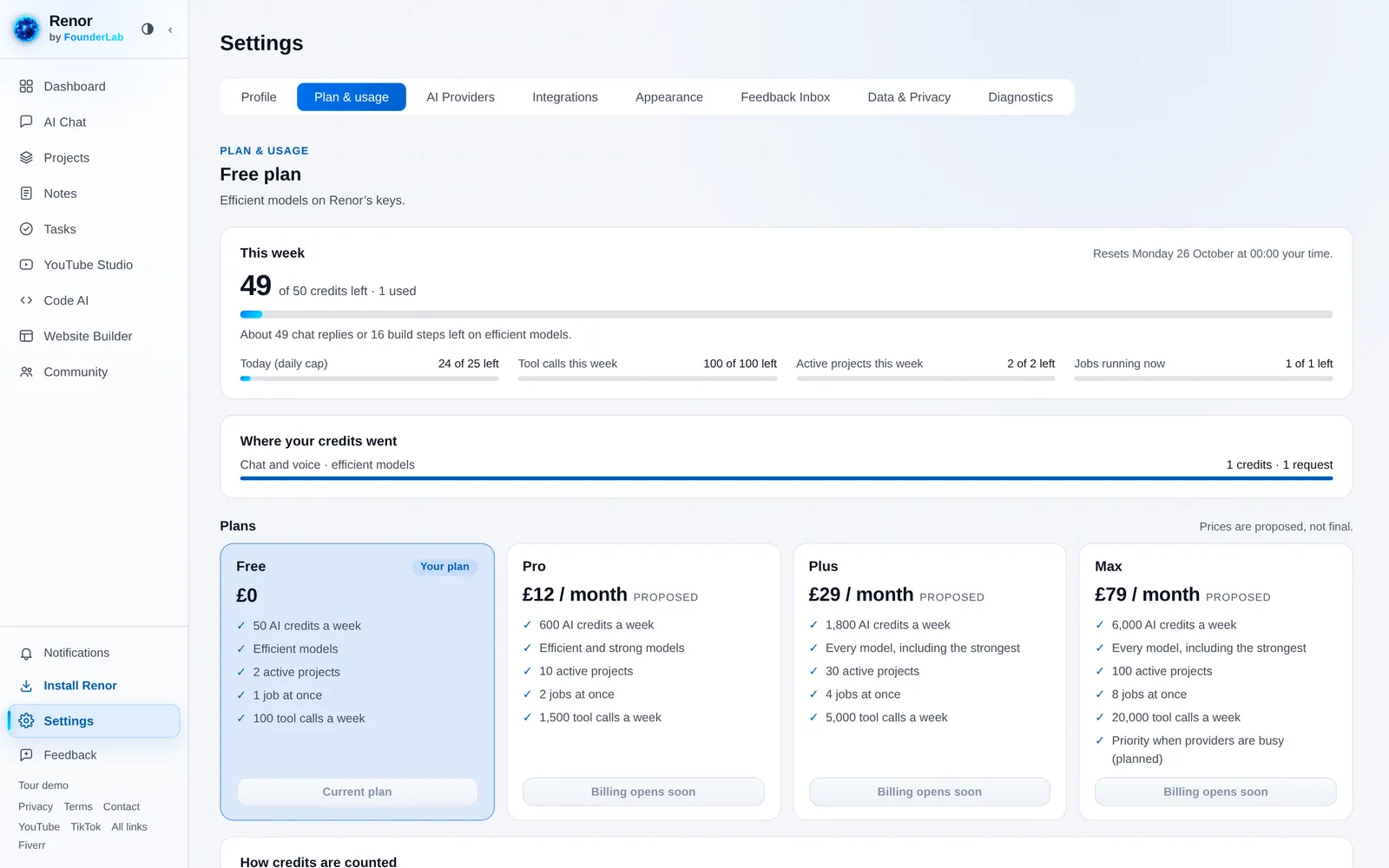Open Dashboard via its grid icon
This screenshot has width=1389, height=868.
(x=26, y=87)
